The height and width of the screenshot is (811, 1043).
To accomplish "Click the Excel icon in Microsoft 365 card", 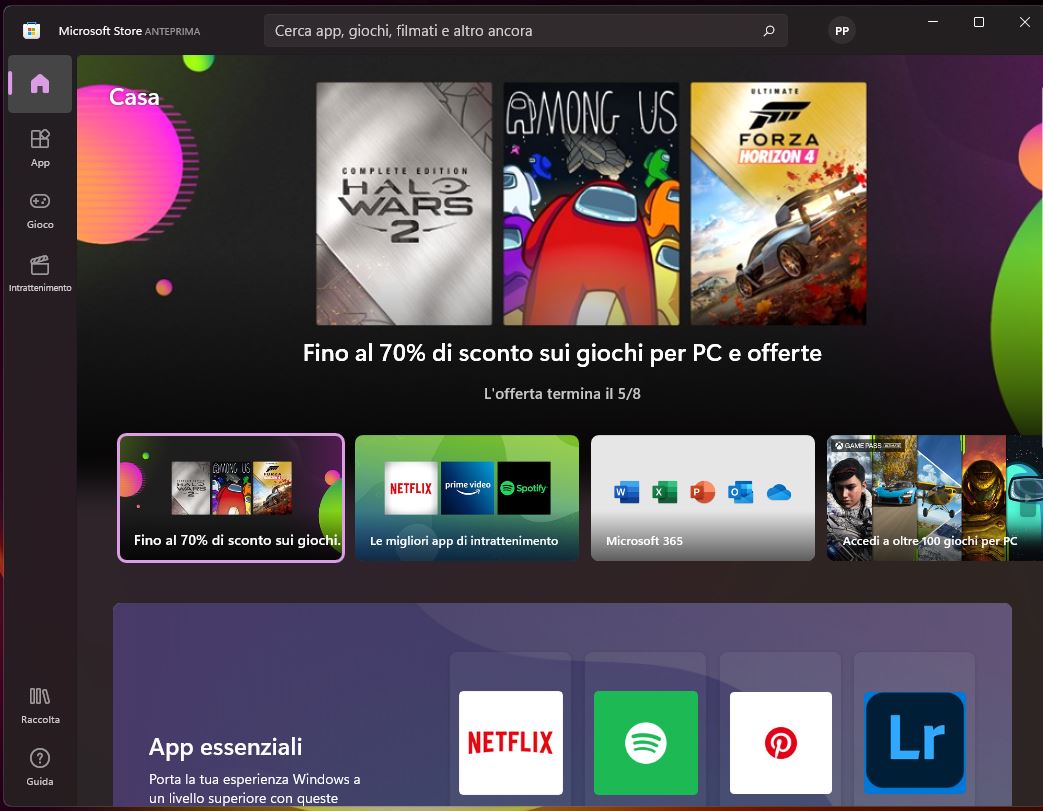I will tap(664, 492).
